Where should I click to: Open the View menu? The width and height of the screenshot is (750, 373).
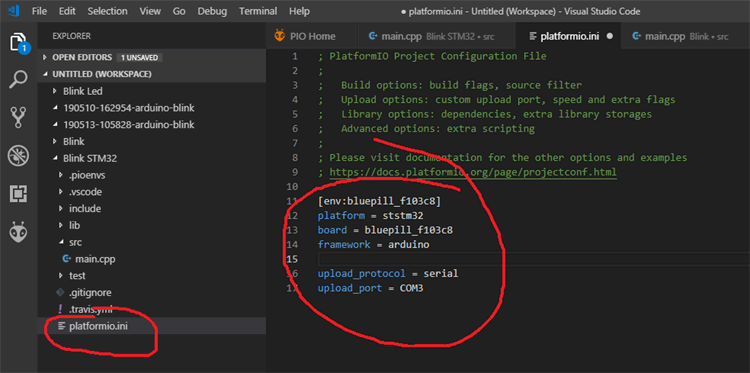(x=150, y=11)
